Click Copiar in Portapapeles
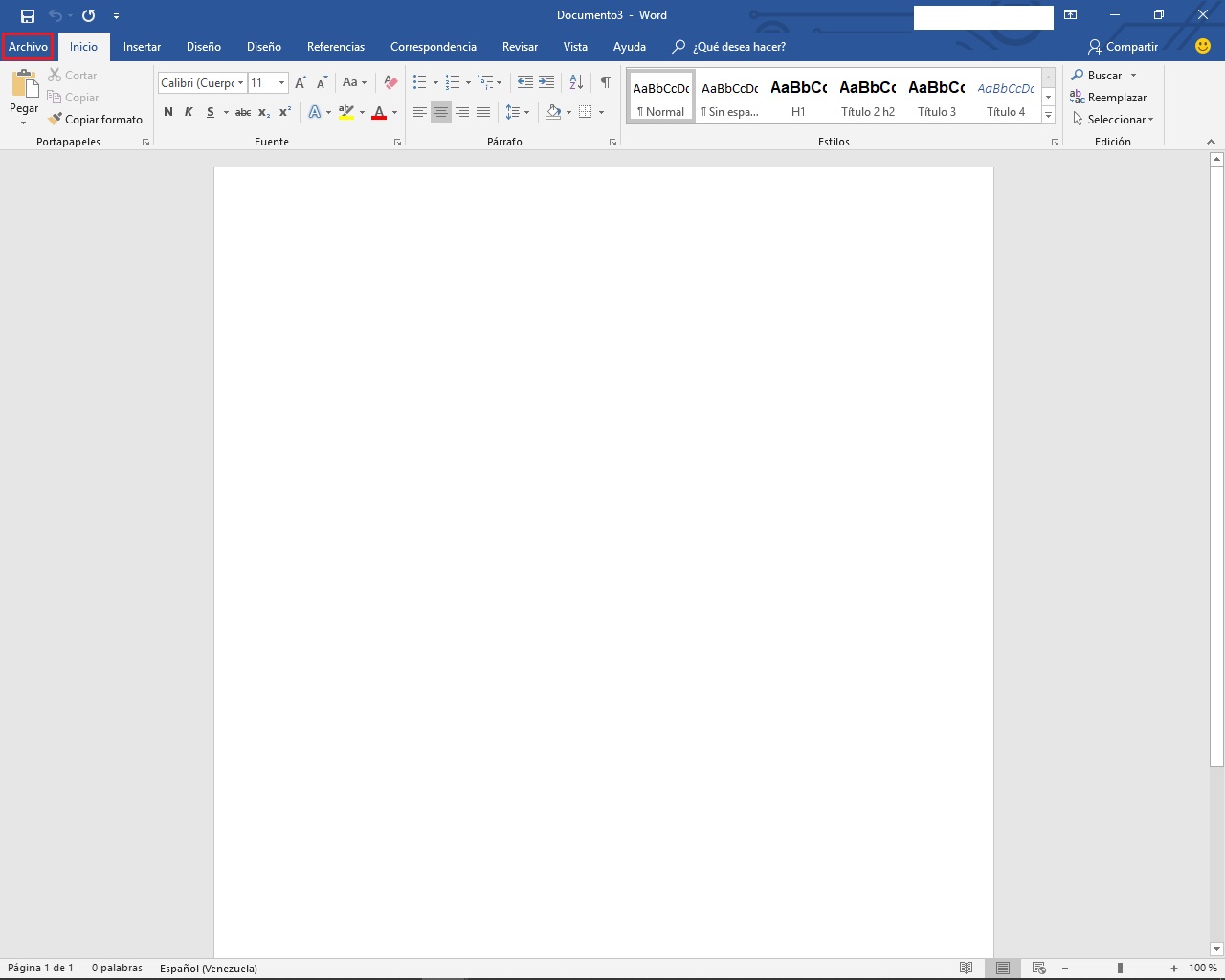 click(x=73, y=98)
